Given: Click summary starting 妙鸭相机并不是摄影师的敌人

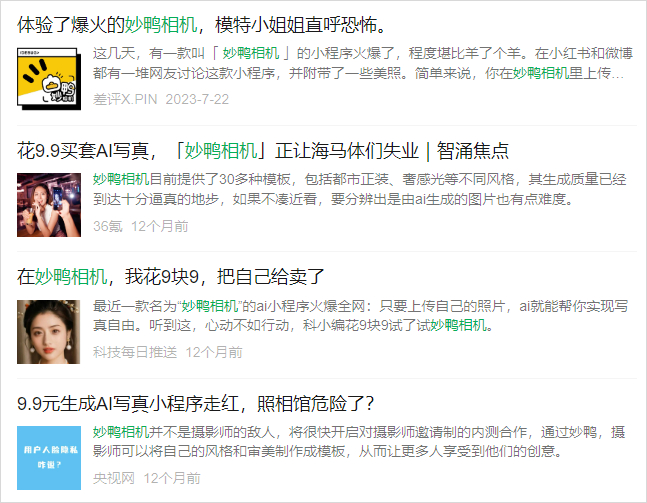Looking at the screenshot, I should [359, 442].
